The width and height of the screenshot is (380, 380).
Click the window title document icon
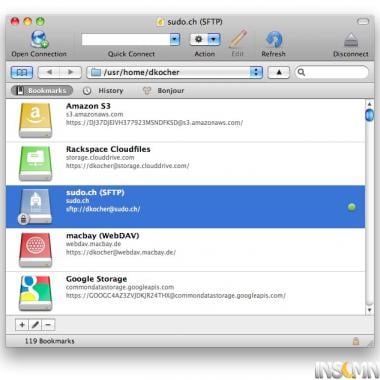(160, 22)
